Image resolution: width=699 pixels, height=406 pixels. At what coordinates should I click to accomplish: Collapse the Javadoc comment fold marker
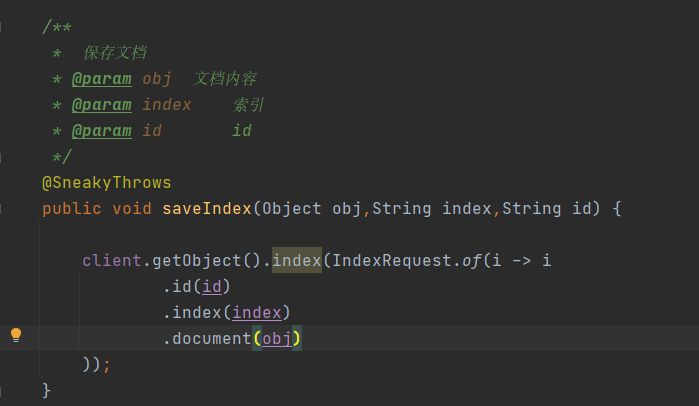pyautogui.click(x=1, y=27)
